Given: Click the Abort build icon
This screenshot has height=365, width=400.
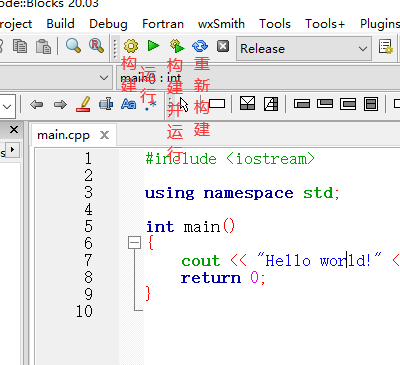Looking at the screenshot, I should coord(223,46).
